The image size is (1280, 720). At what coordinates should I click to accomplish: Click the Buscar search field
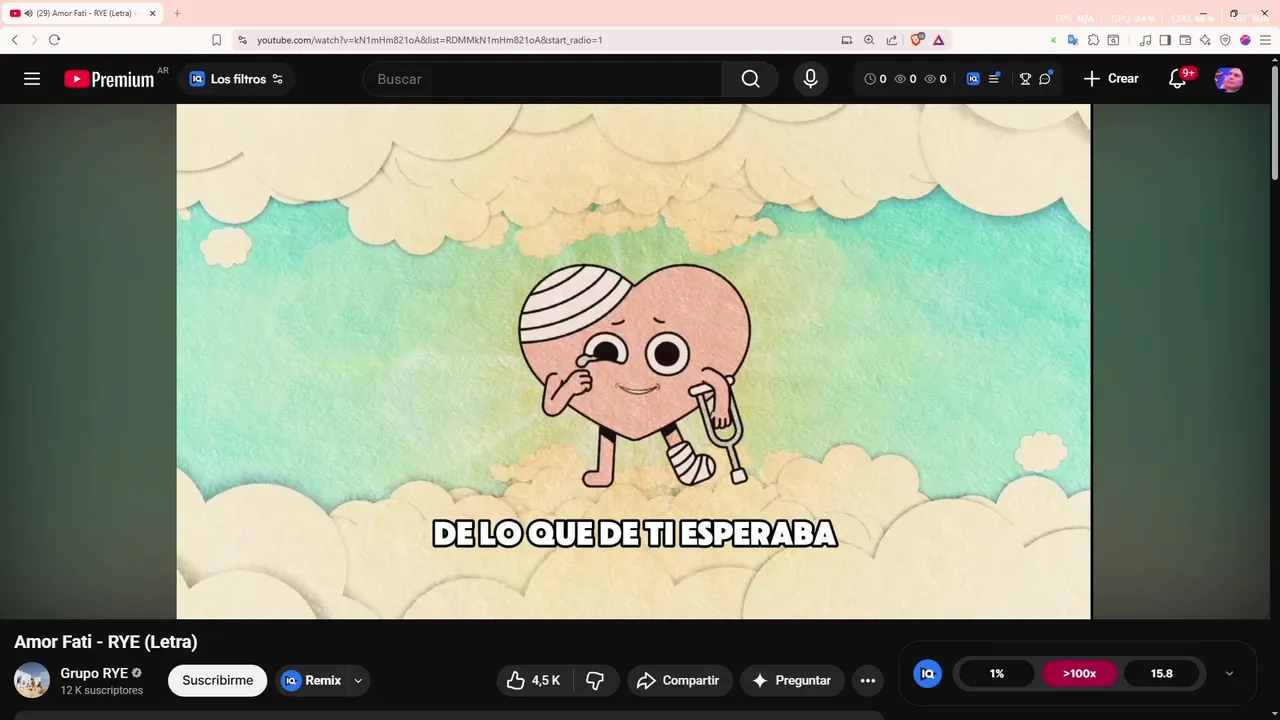[x=545, y=79]
